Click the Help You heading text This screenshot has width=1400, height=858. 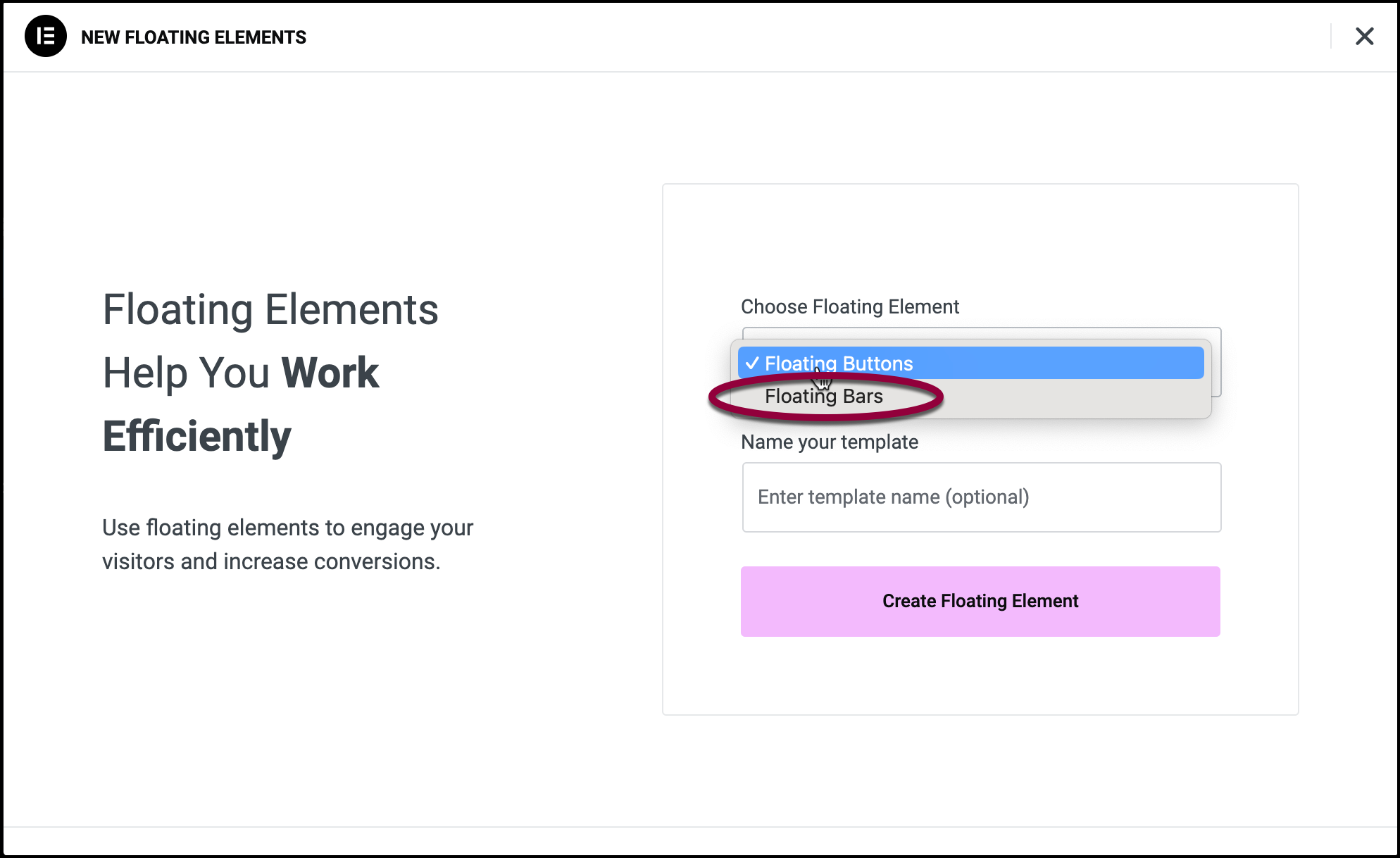187,373
